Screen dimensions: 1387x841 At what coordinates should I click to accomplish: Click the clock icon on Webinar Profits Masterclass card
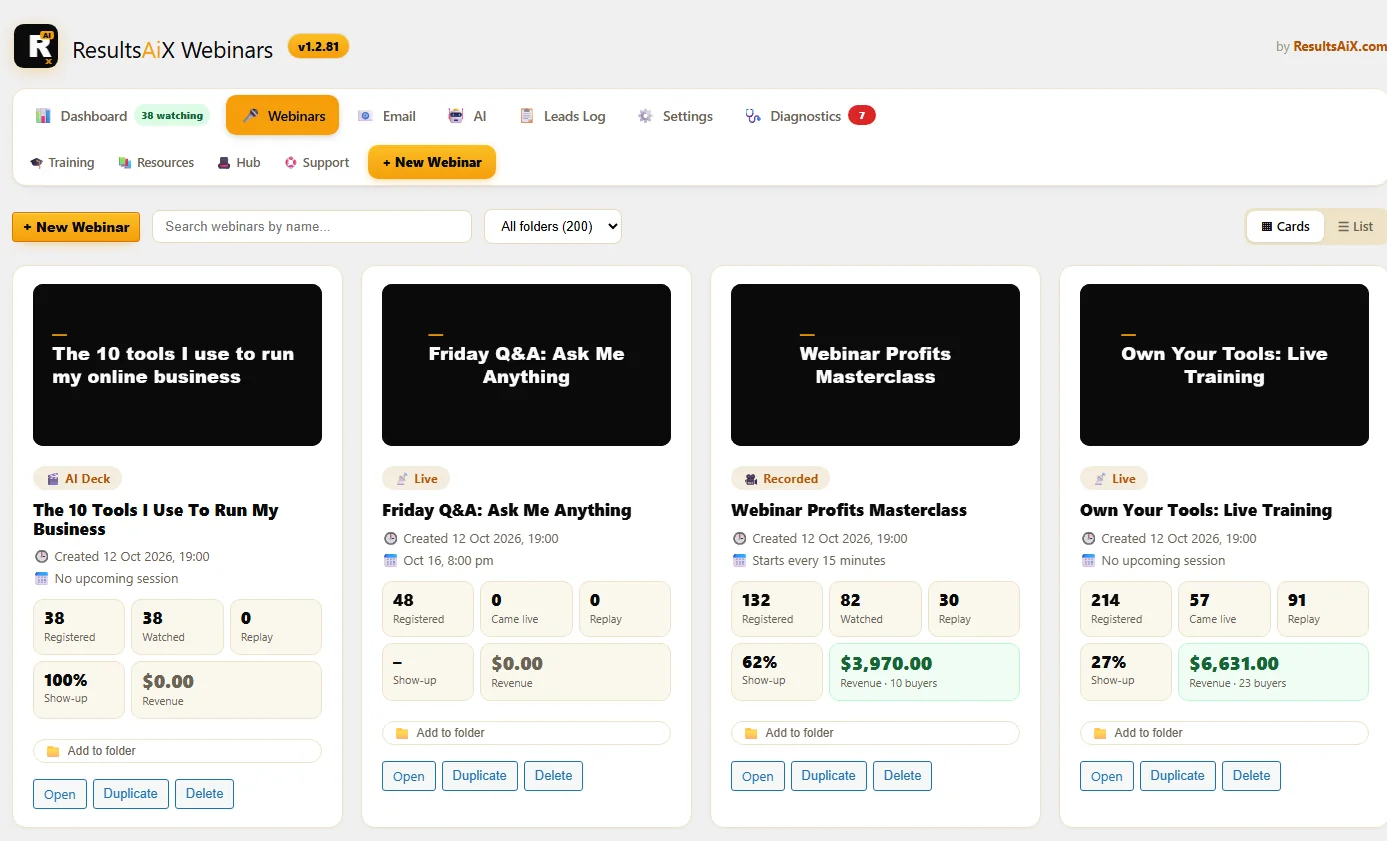pos(740,539)
